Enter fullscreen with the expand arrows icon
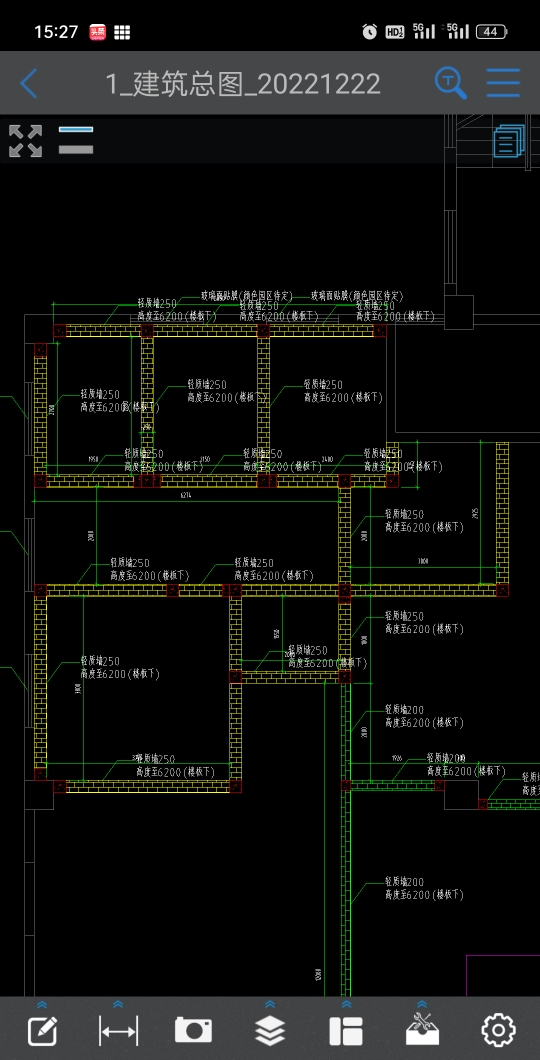The image size is (540, 1060). [x=25, y=141]
